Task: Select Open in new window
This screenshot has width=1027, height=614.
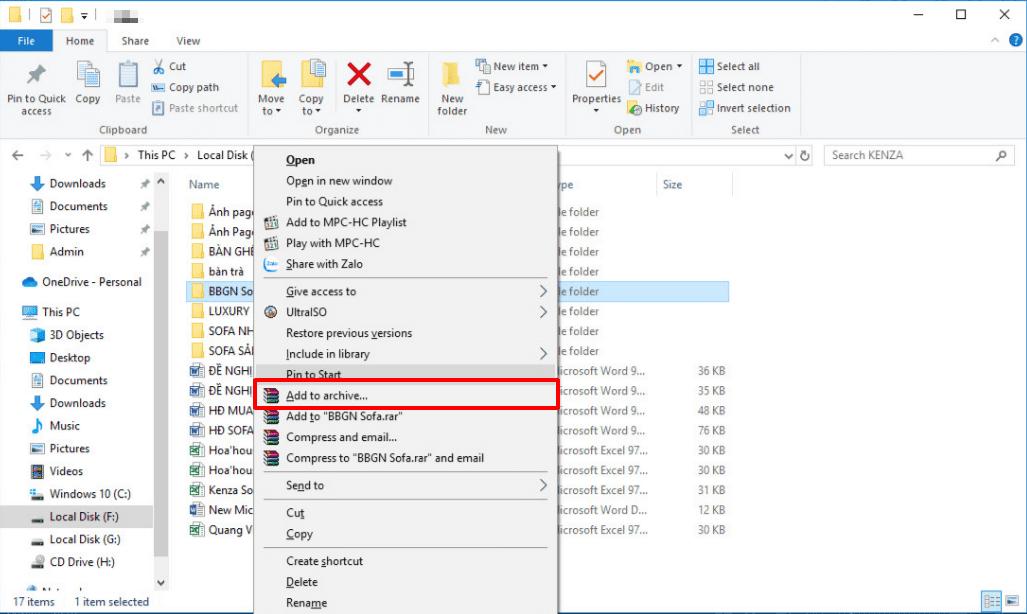Action: point(405,181)
